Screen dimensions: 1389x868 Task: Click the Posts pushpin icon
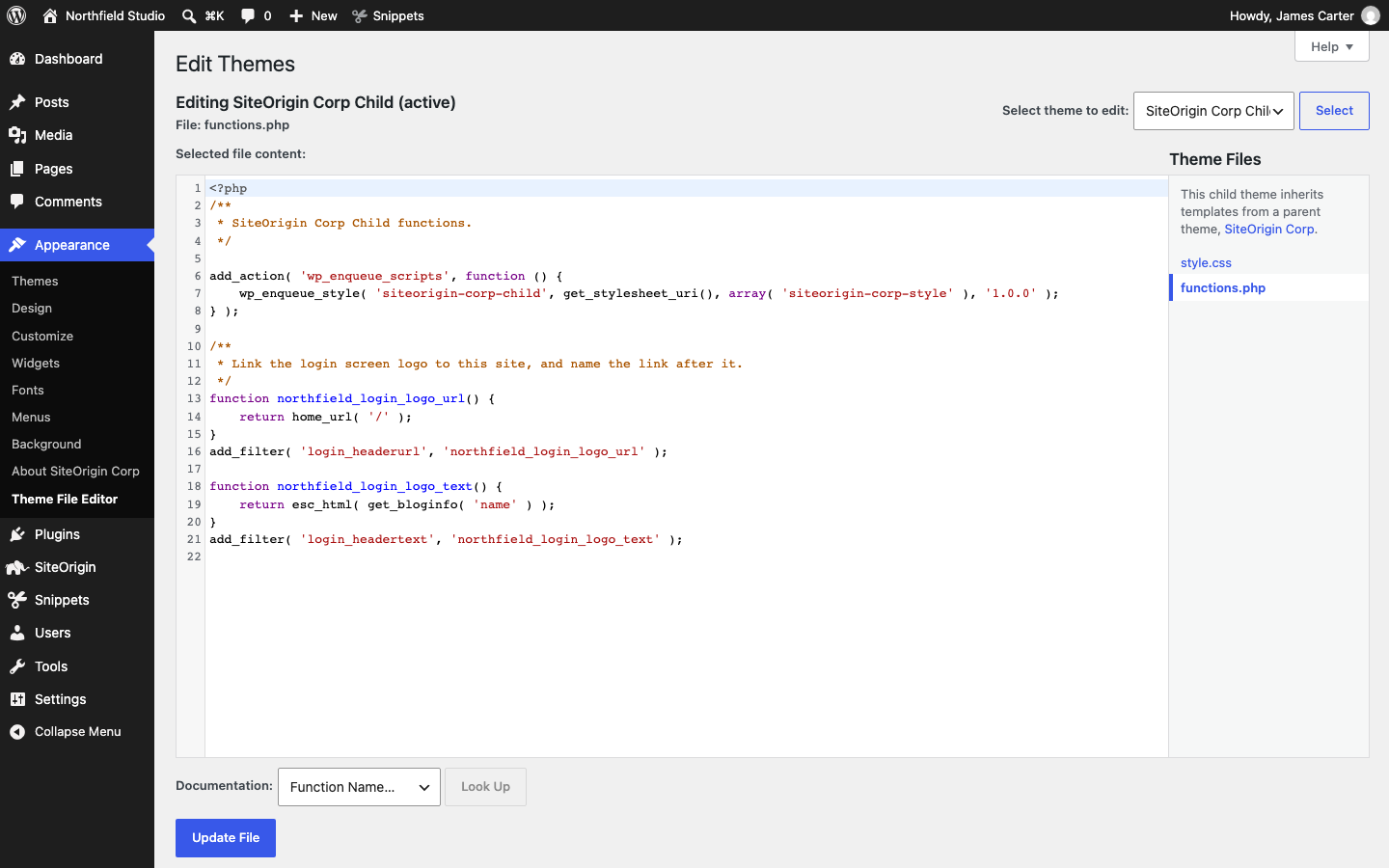[17, 102]
